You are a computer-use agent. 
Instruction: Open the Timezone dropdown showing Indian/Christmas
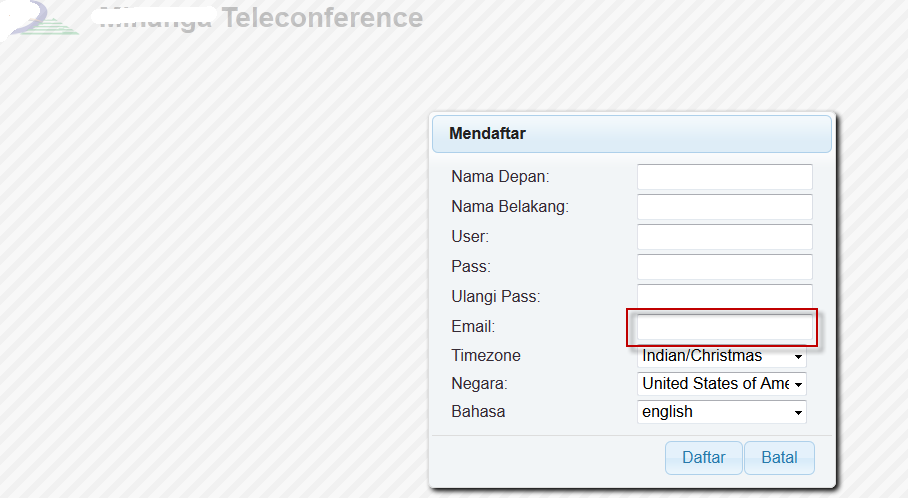point(722,356)
